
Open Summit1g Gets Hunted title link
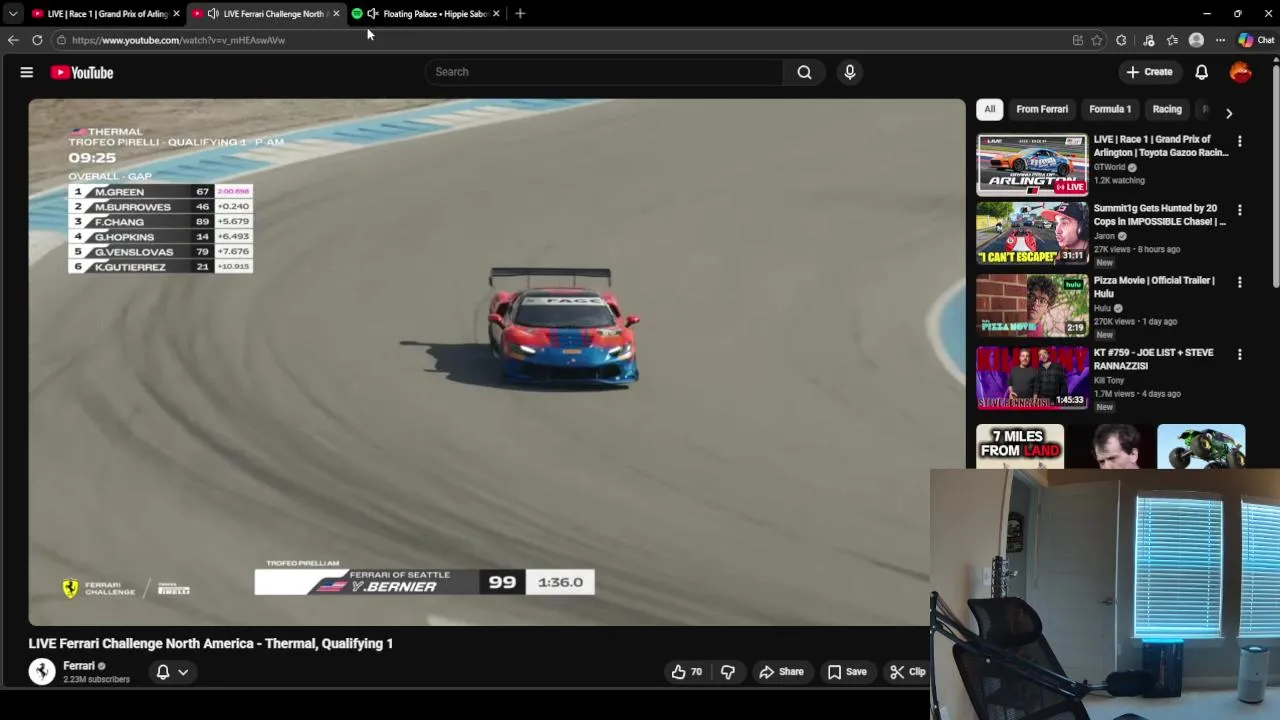(x=1160, y=215)
